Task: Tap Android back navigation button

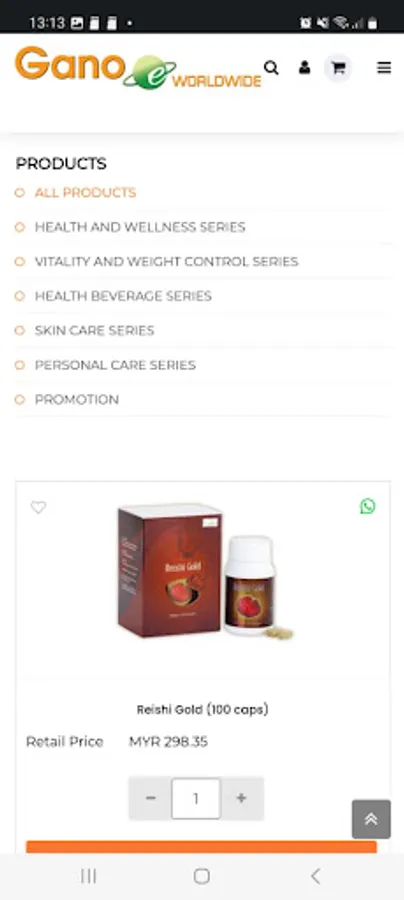Action: tap(315, 876)
